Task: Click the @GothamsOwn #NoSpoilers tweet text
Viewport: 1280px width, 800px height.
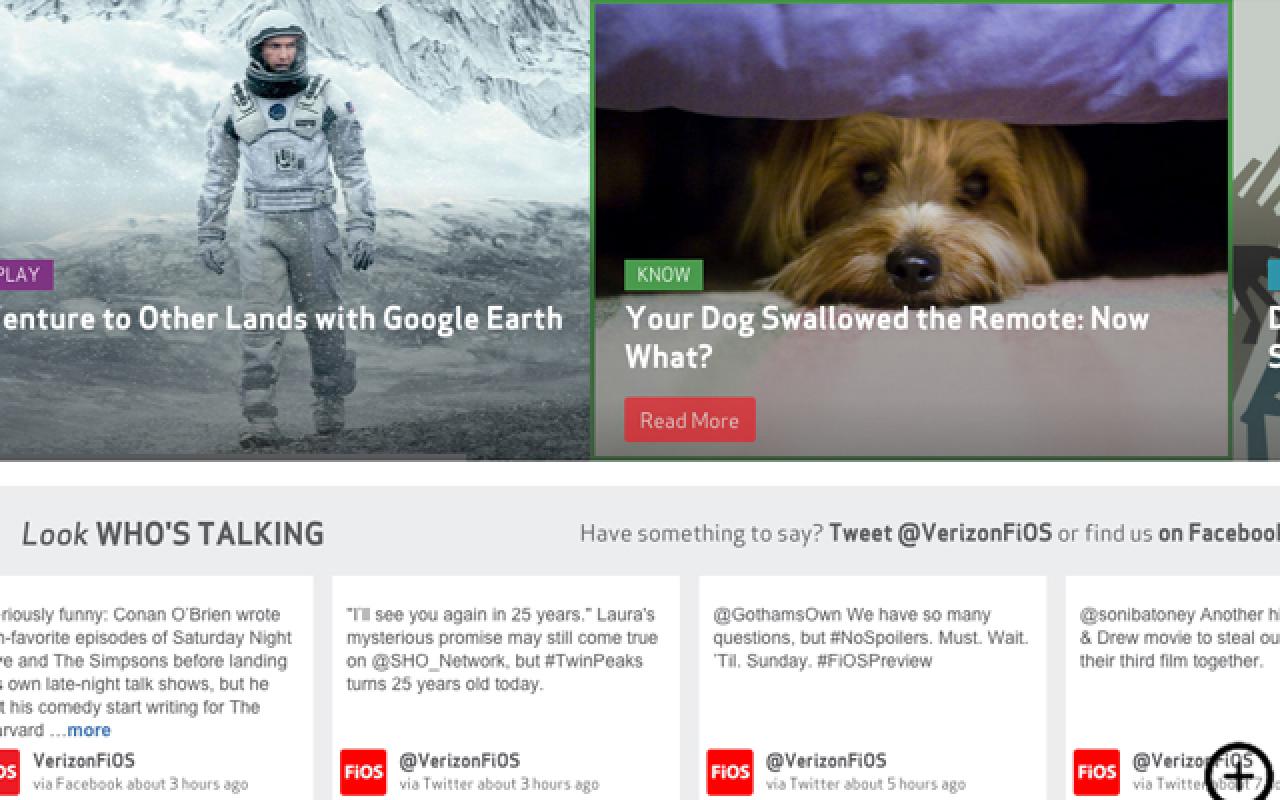Action: pos(870,637)
